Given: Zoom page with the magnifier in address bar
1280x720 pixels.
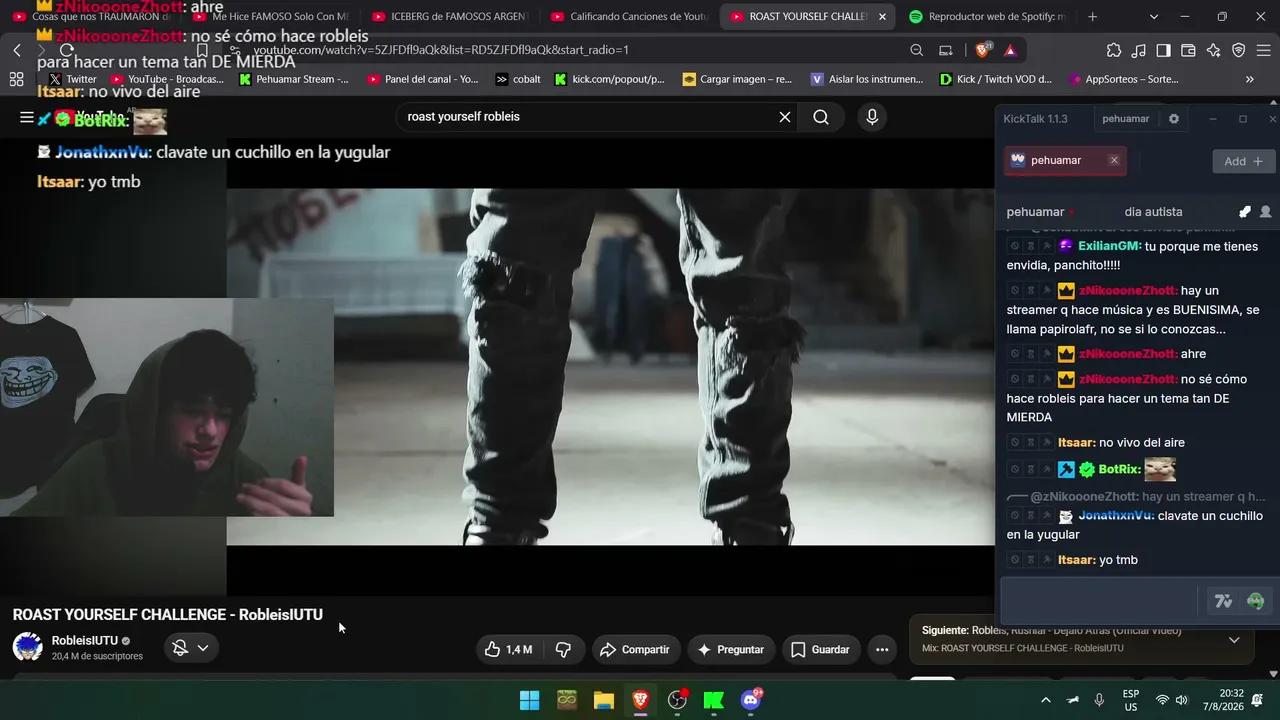Looking at the screenshot, I should (x=917, y=50).
